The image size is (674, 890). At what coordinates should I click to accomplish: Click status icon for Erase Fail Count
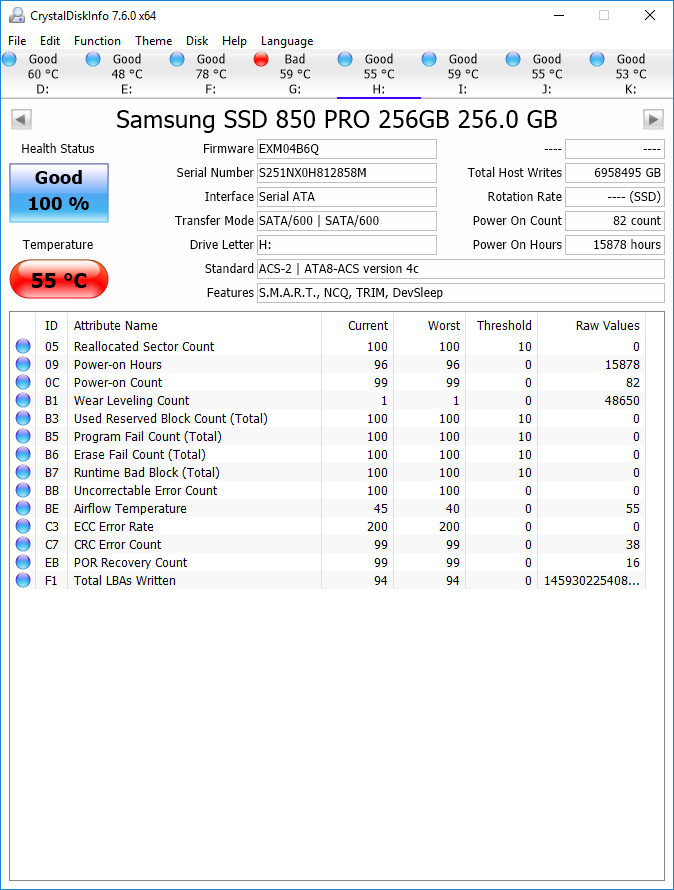coord(23,455)
